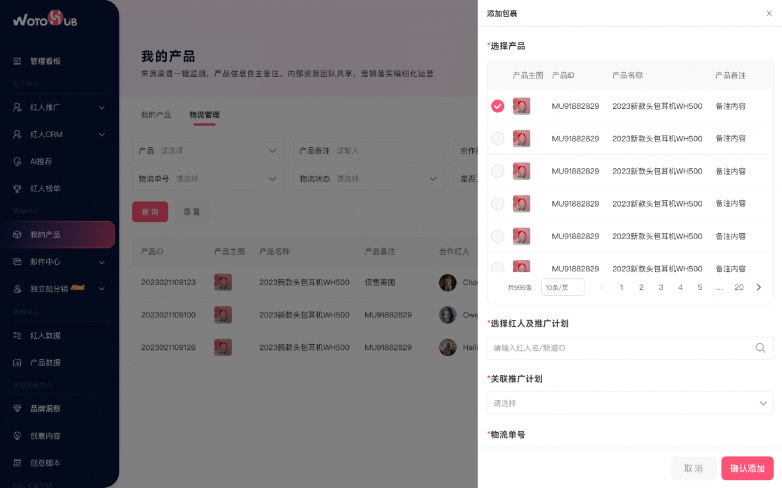782x488 pixels.
Task: Click the pagination ellipsis to jump pages
Action: [x=719, y=287]
